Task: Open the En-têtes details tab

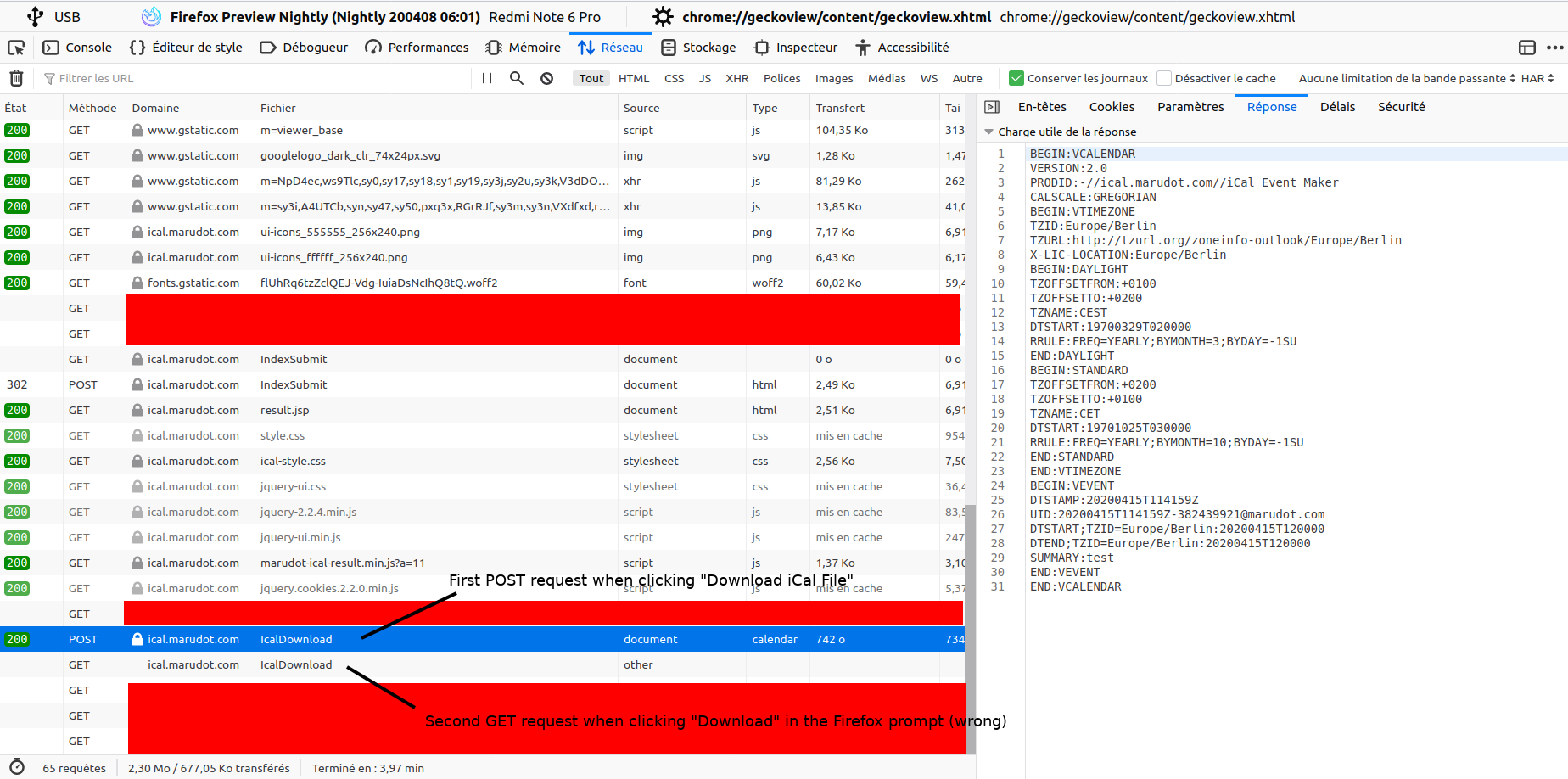Action: (1042, 107)
